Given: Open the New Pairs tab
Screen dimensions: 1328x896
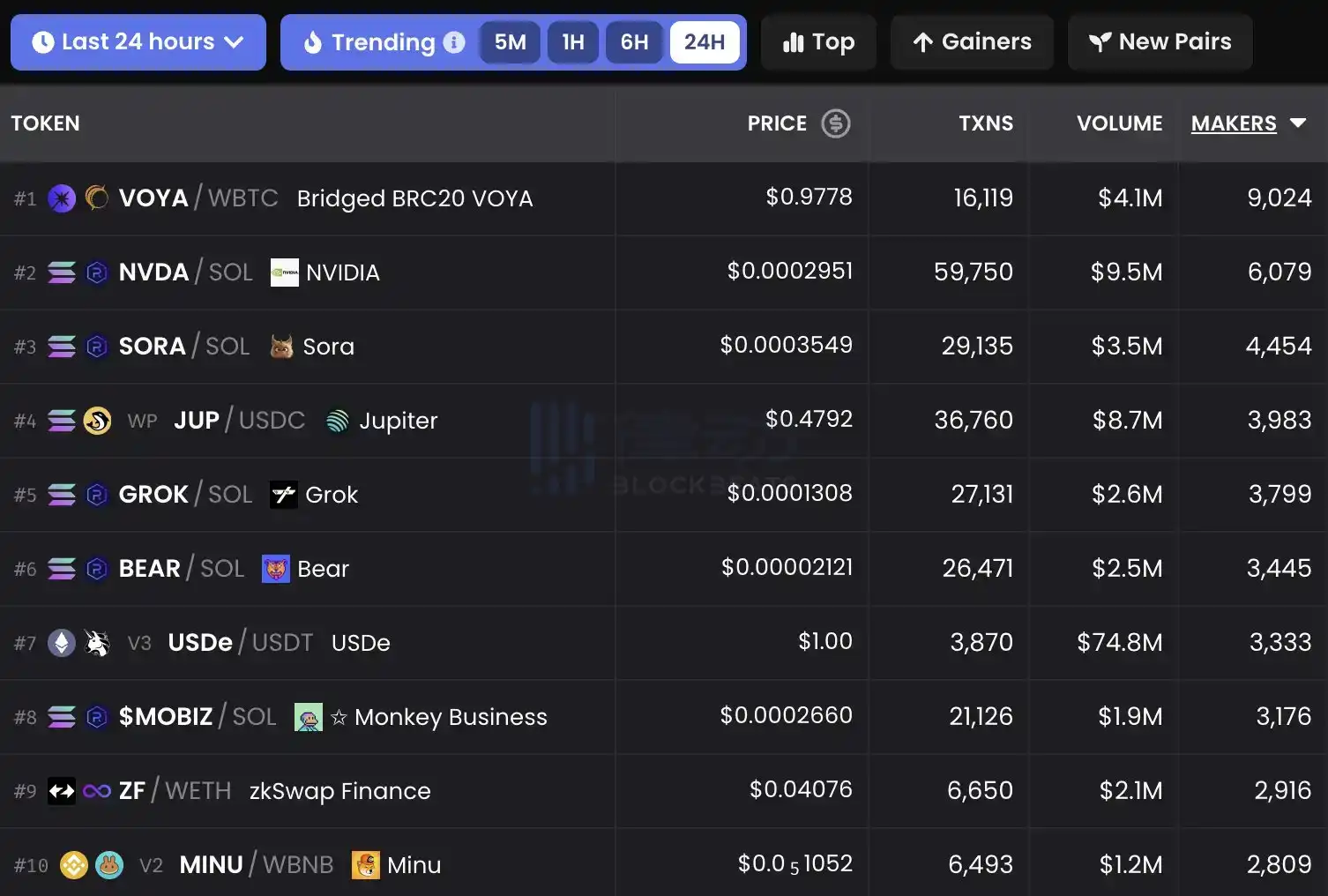Looking at the screenshot, I should point(1160,42).
